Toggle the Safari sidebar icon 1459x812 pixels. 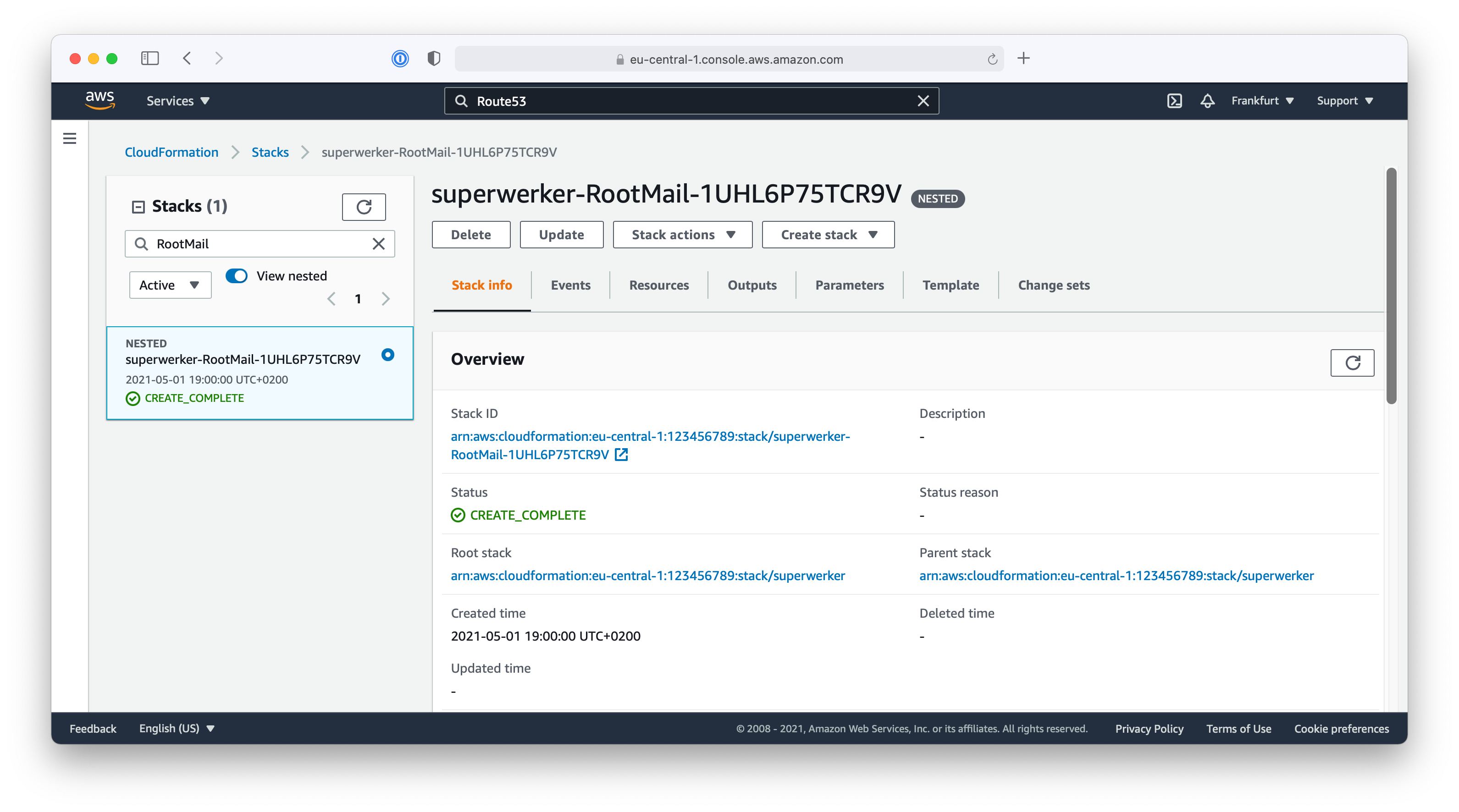point(149,58)
